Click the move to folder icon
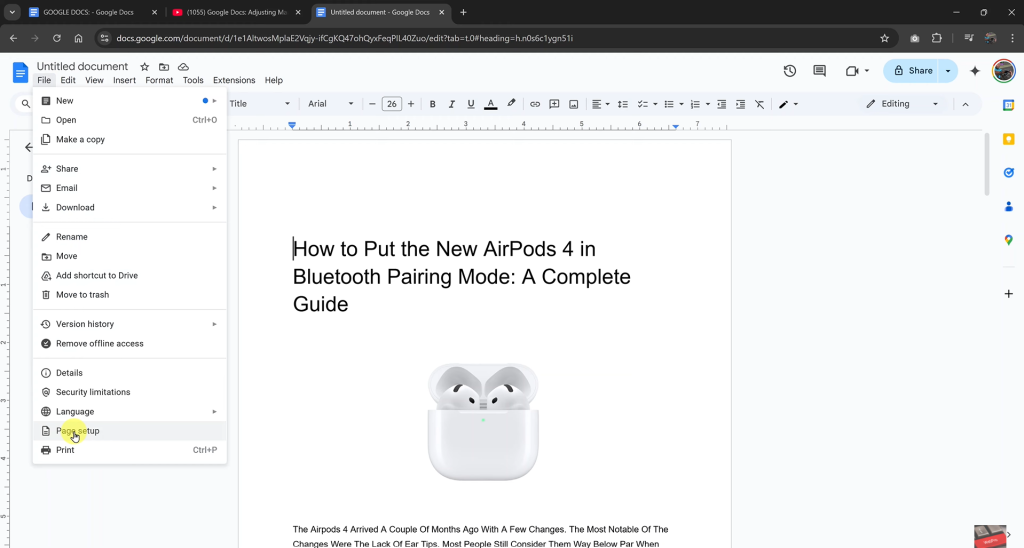The image size is (1024, 548). coord(164,67)
